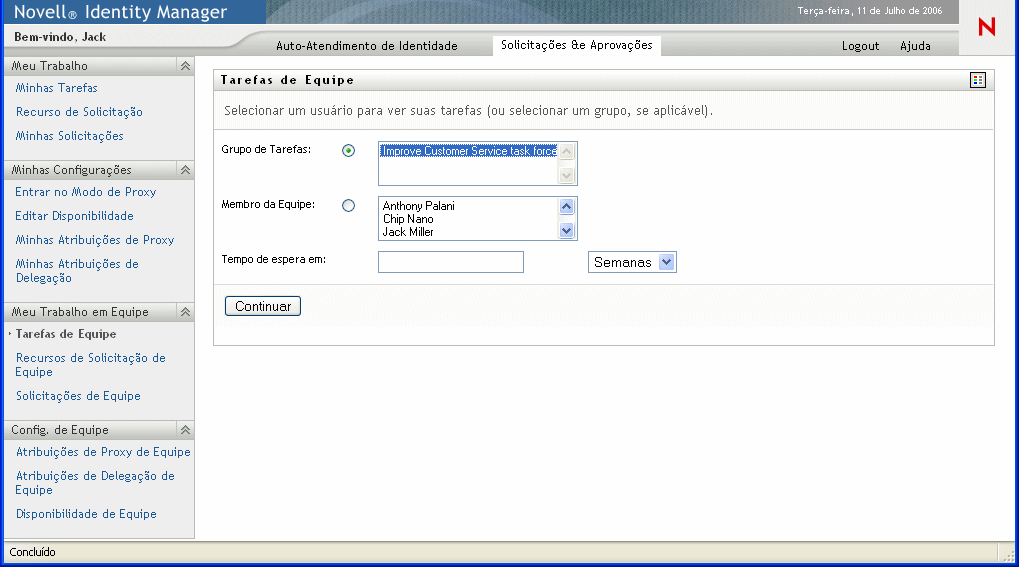Image resolution: width=1019 pixels, height=567 pixels.
Task: Collapse the Meu Trabalho em Equipe section
Action: (185, 312)
